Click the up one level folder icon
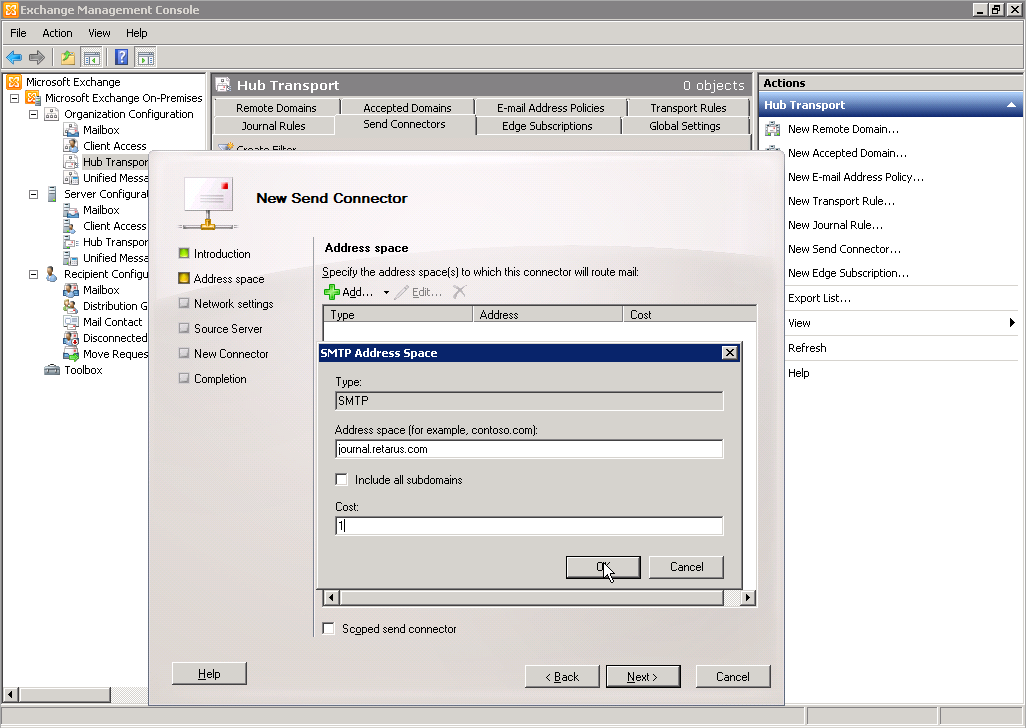 68,57
